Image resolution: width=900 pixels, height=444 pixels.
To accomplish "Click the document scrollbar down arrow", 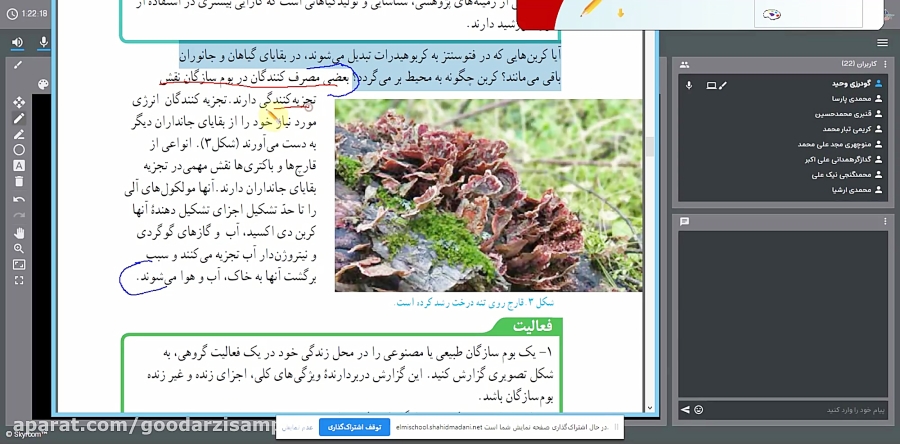I will pos(650,408).
